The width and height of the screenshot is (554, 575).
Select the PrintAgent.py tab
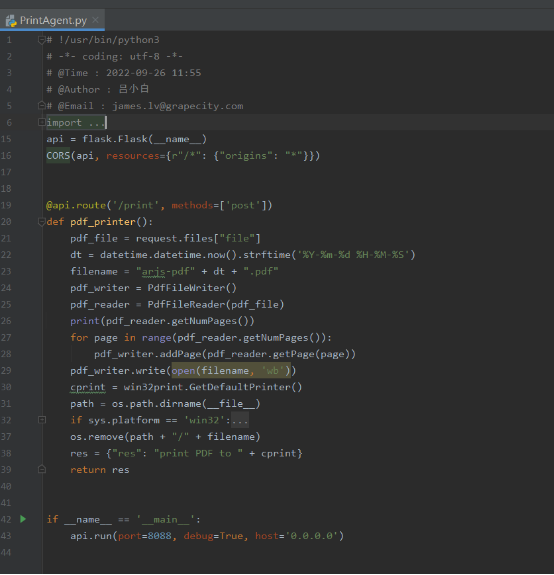click(52, 20)
